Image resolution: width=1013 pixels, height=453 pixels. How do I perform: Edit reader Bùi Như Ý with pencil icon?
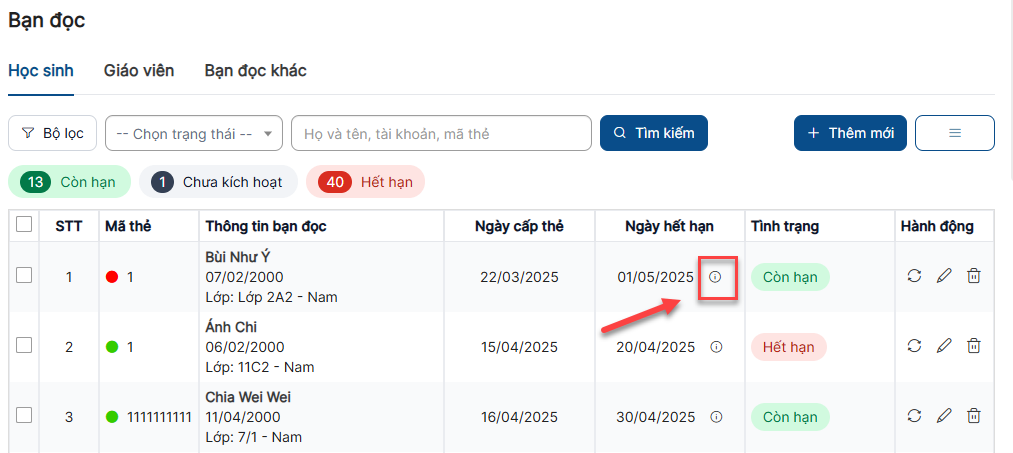(x=944, y=276)
